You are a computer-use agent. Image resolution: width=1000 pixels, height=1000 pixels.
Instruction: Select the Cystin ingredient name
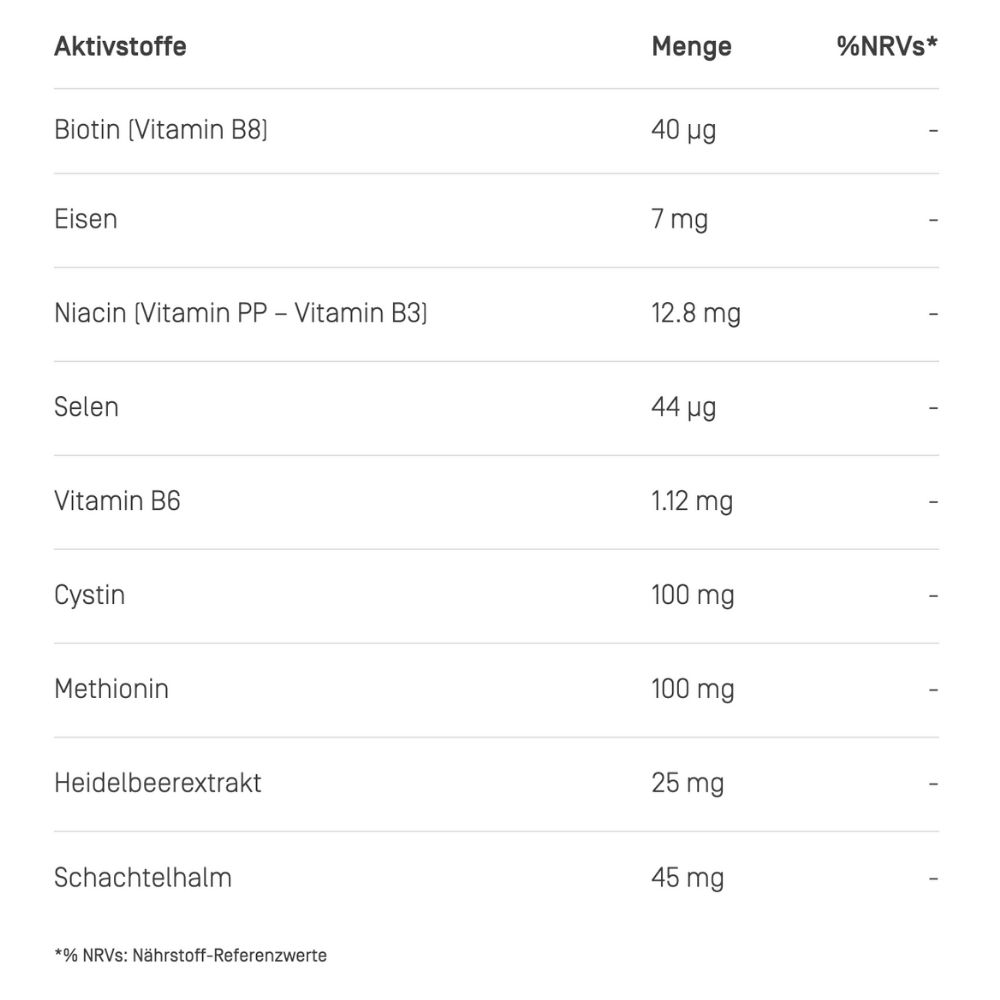[90, 595]
